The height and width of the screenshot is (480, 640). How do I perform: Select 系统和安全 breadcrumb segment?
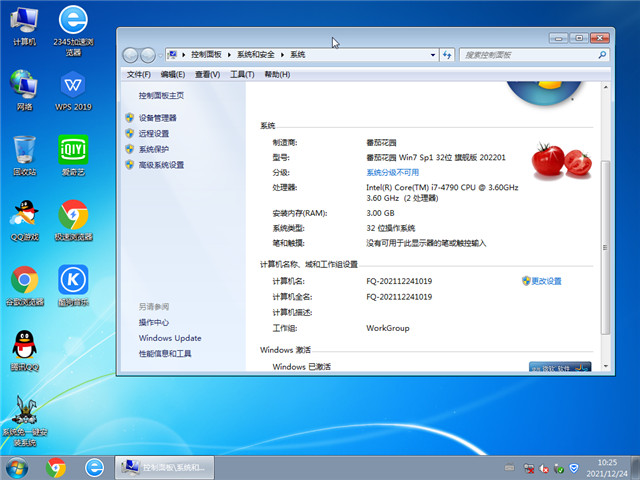[256, 55]
